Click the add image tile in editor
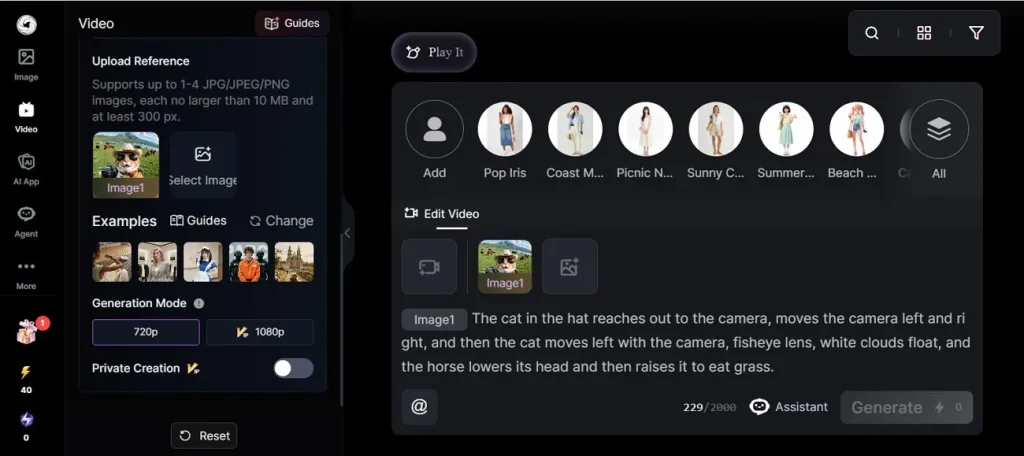Viewport: 1024px width, 456px height. click(x=569, y=267)
